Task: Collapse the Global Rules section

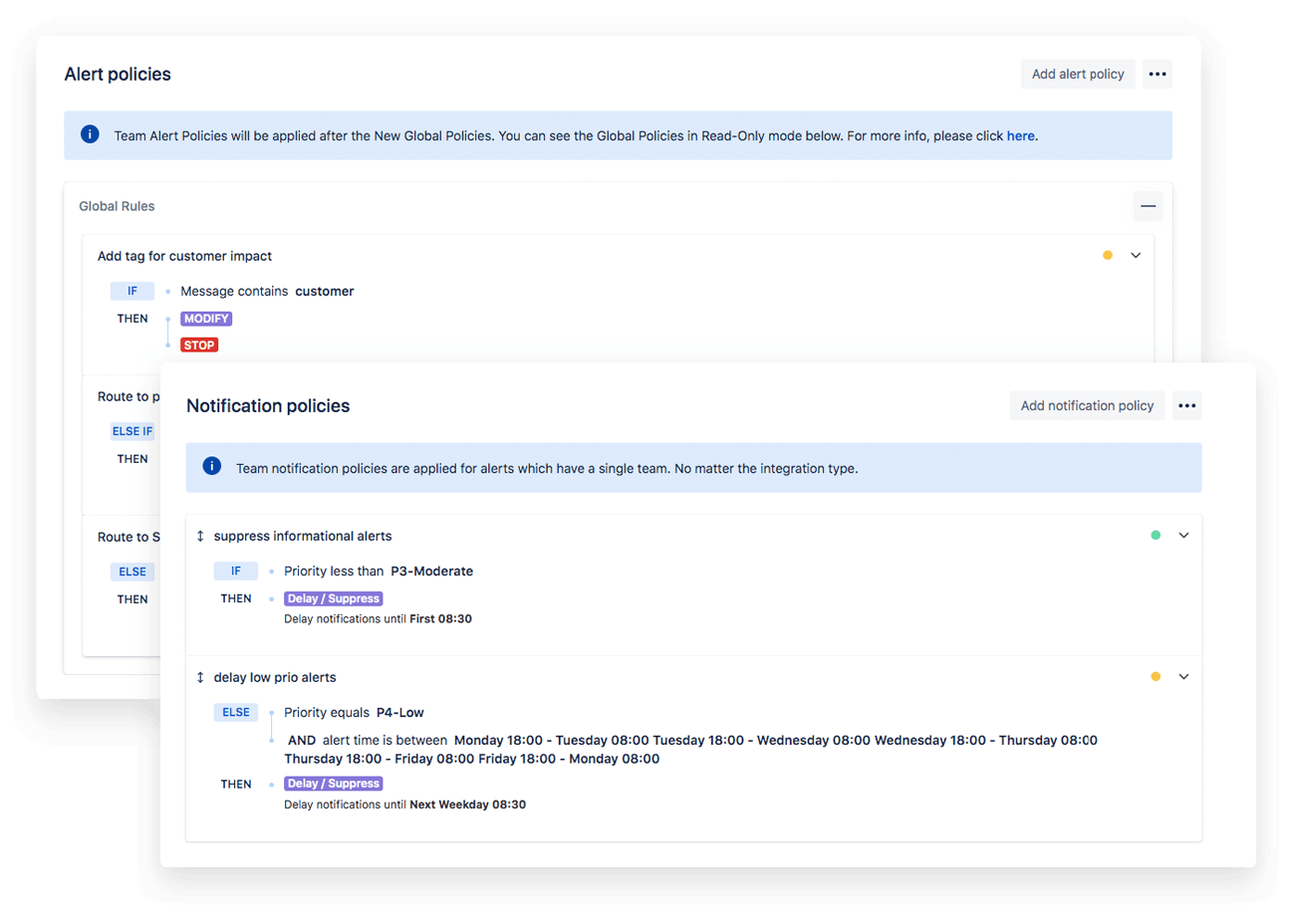Action: [1148, 205]
